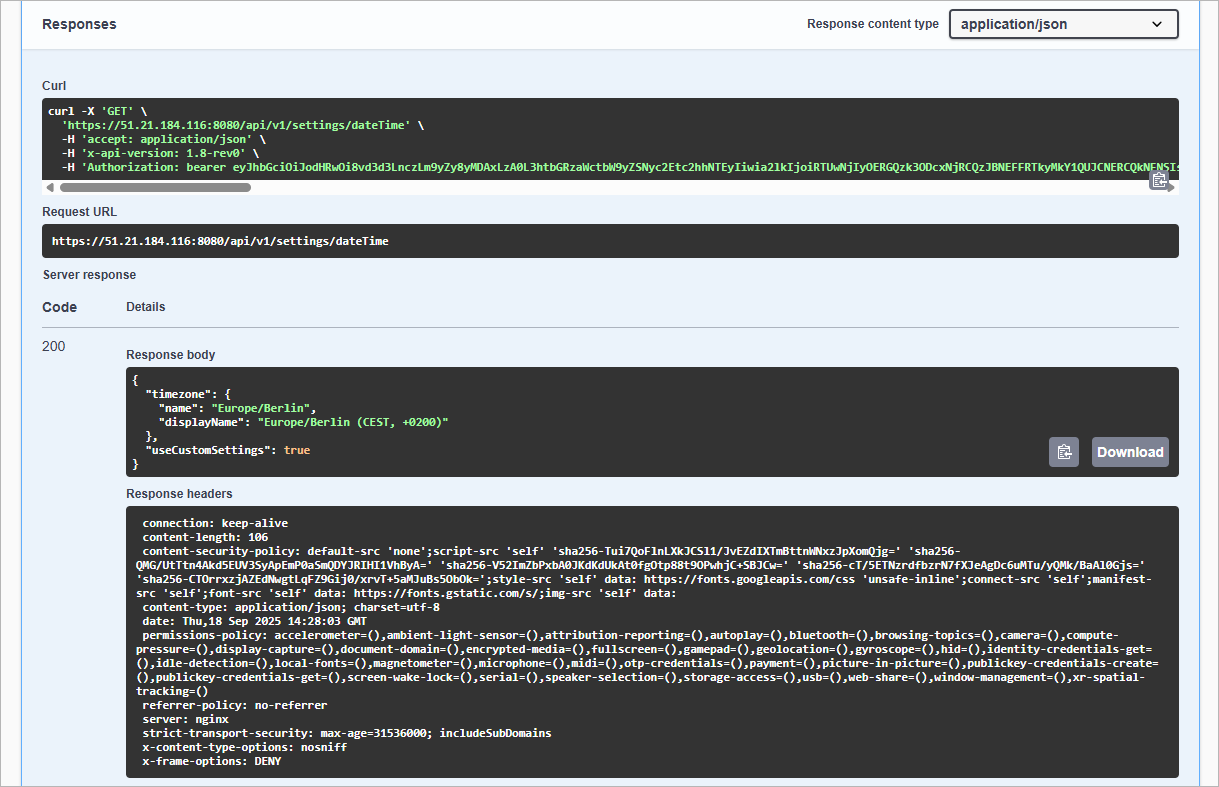This screenshot has width=1219, height=787.
Task: Click the x-frame-options DENY header line
Action: coord(212,761)
